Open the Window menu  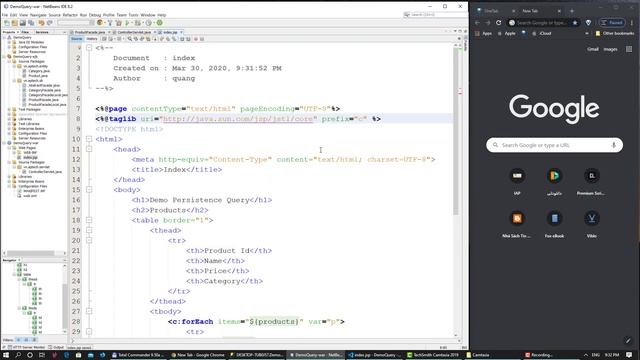(148, 15)
